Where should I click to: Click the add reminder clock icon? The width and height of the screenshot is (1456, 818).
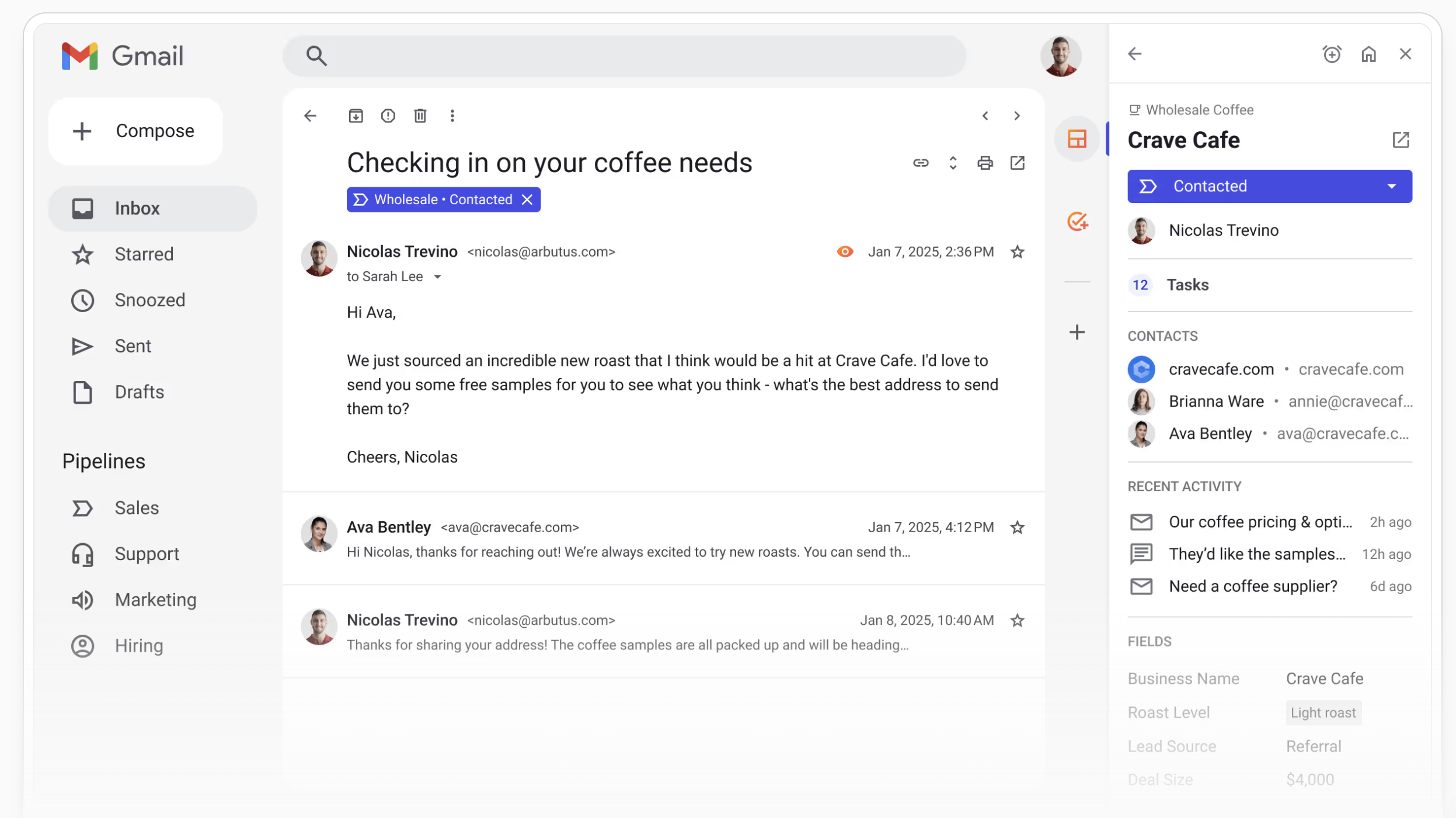click(x=1330, y=54)
